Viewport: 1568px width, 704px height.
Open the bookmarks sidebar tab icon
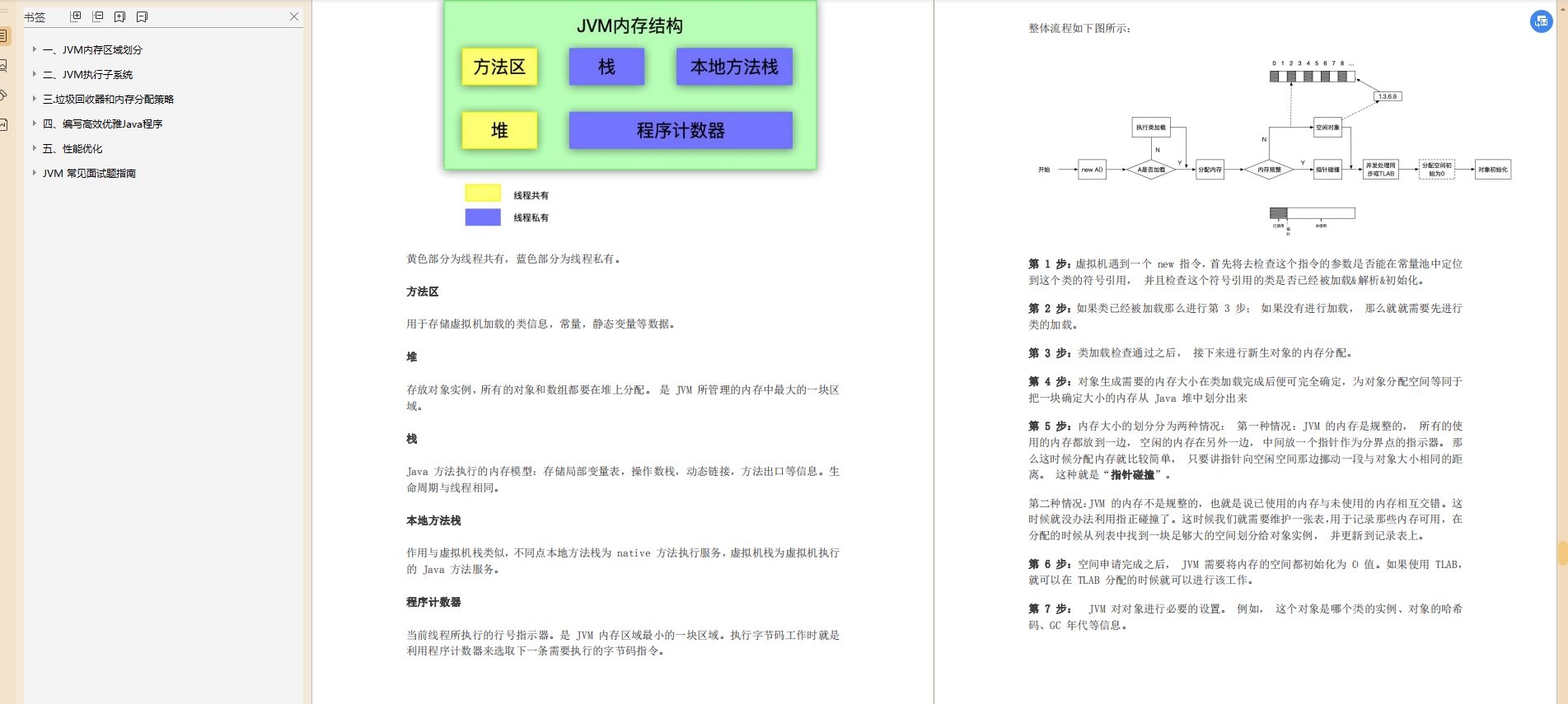[4, 36]
